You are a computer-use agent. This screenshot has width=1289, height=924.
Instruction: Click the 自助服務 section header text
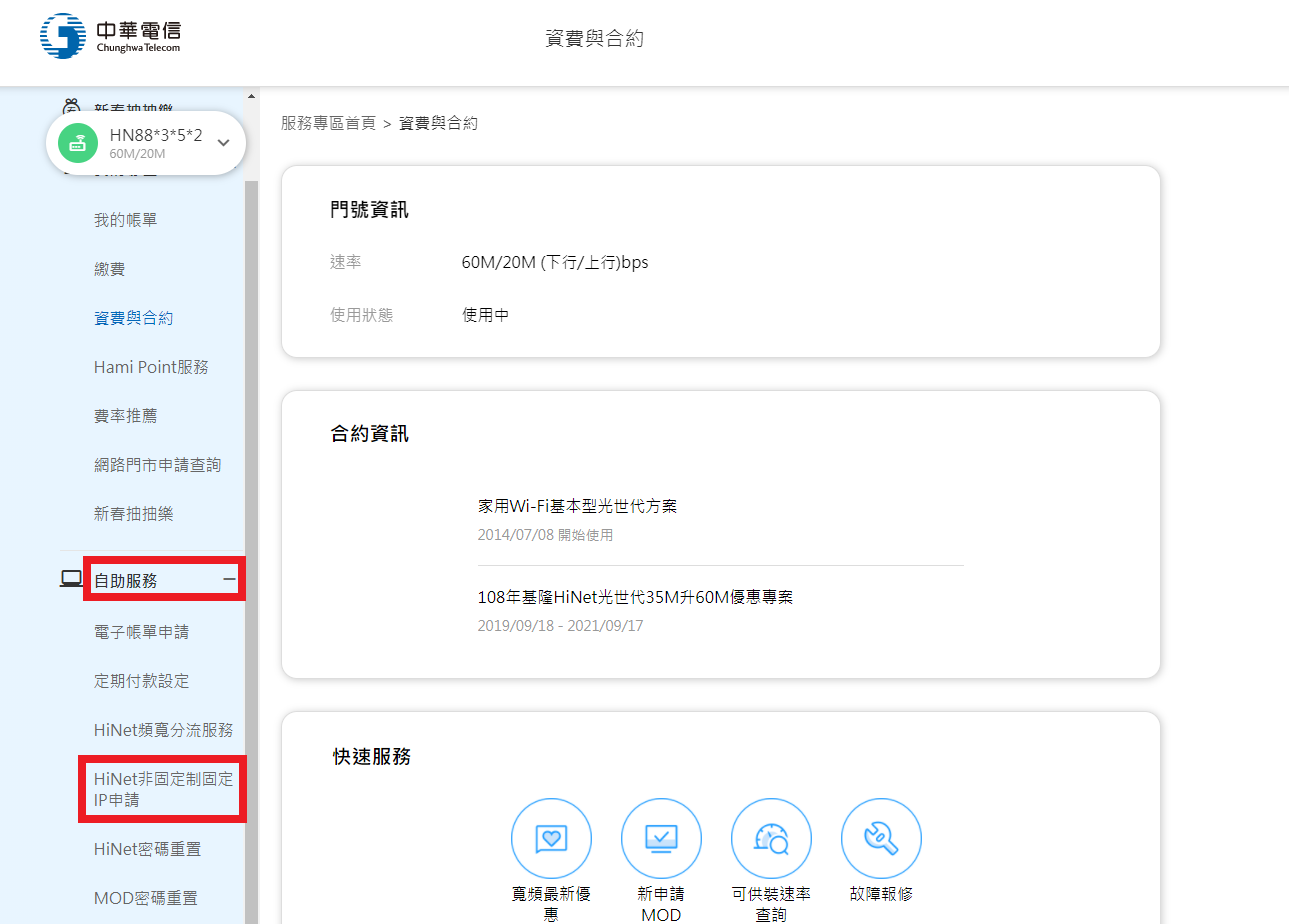pyautogui.click(x=125, y=580)
